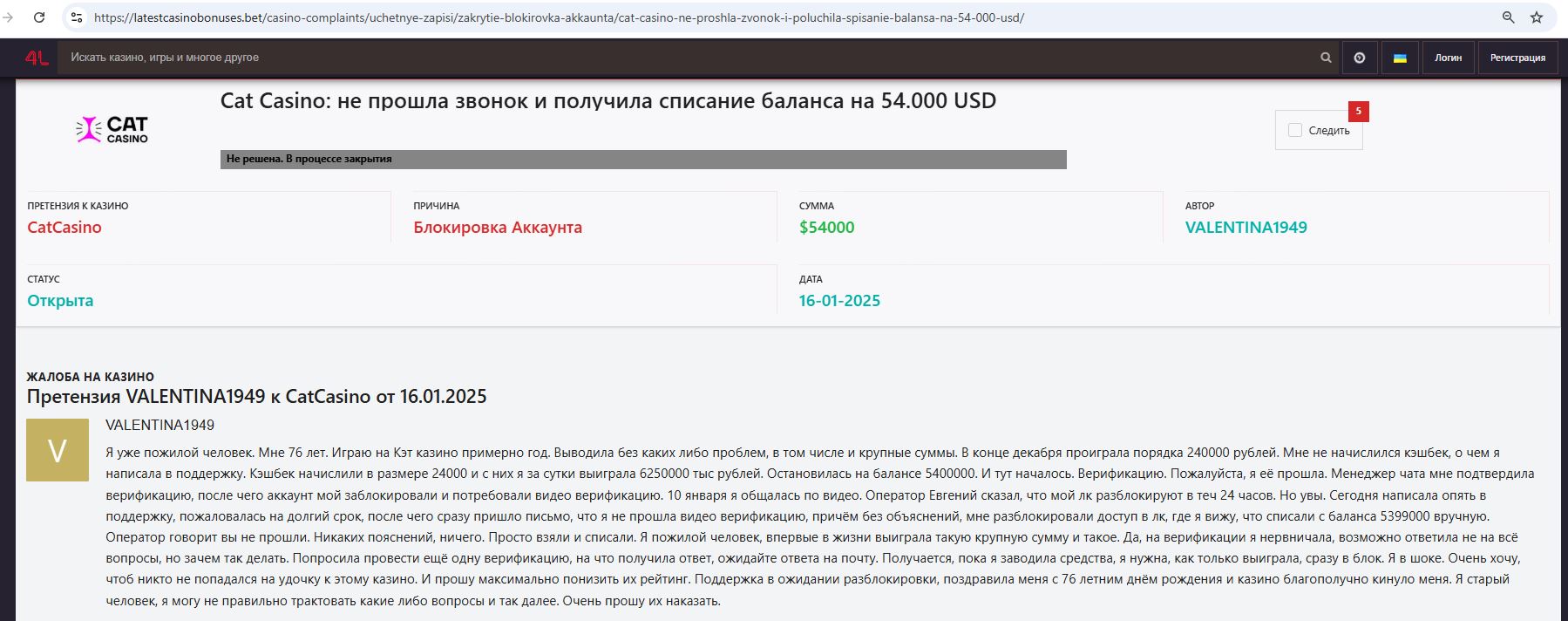
Task: Open the Регистрация menu item
Action: [1517, 58]
